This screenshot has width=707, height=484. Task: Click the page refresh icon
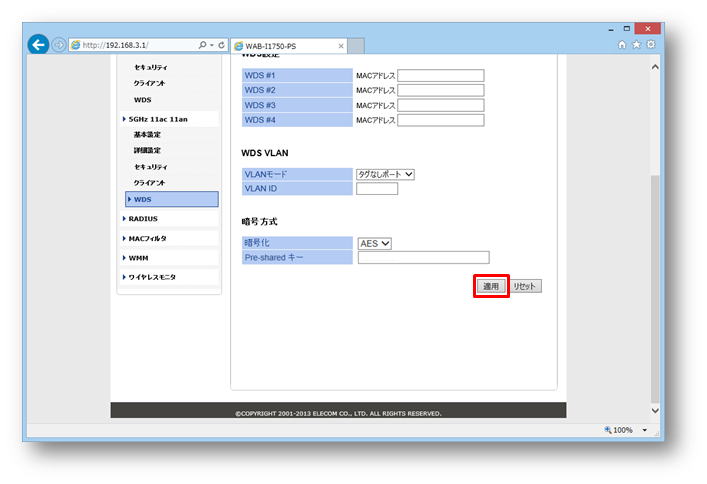point(221,45)
